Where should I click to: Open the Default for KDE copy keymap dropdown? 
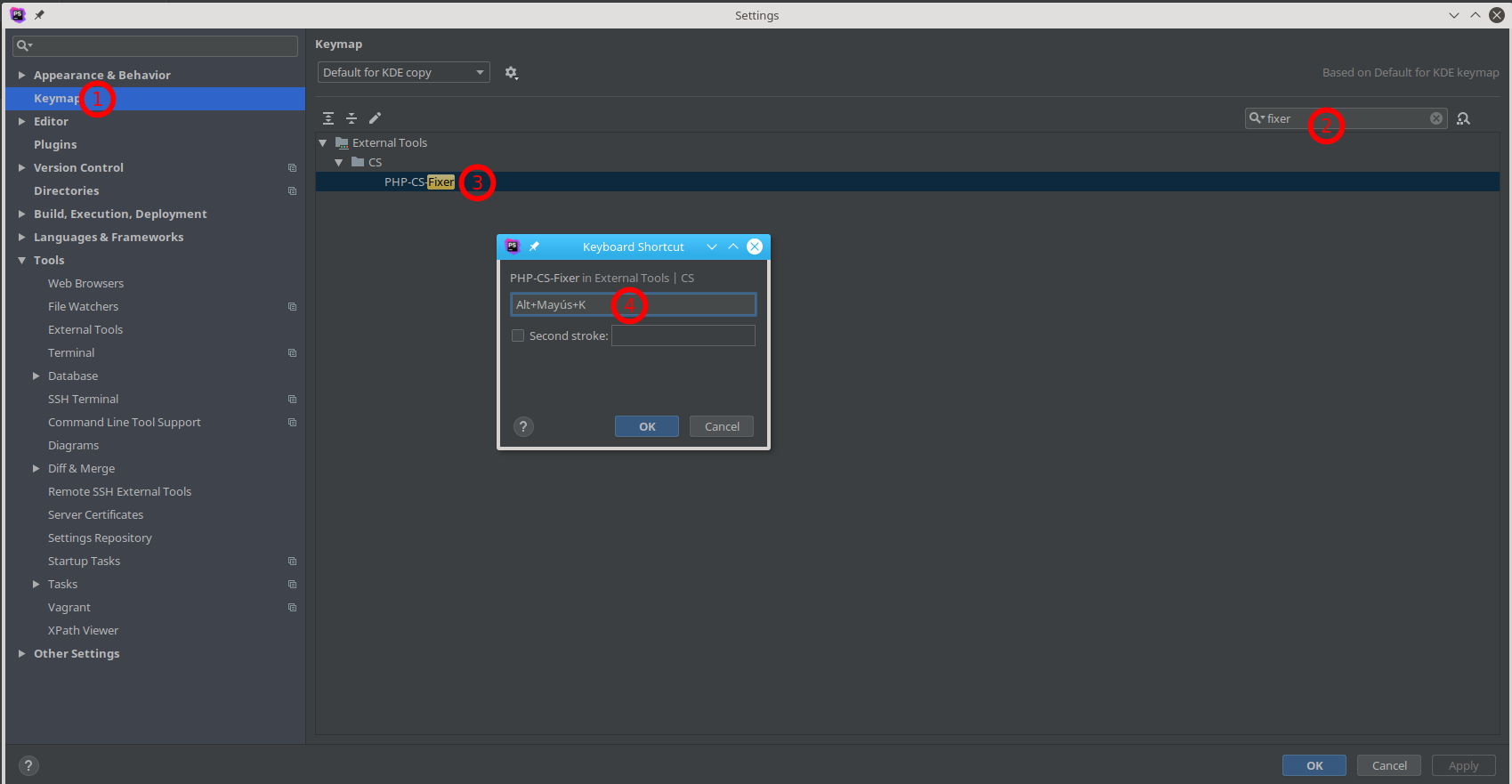[404, 73]
